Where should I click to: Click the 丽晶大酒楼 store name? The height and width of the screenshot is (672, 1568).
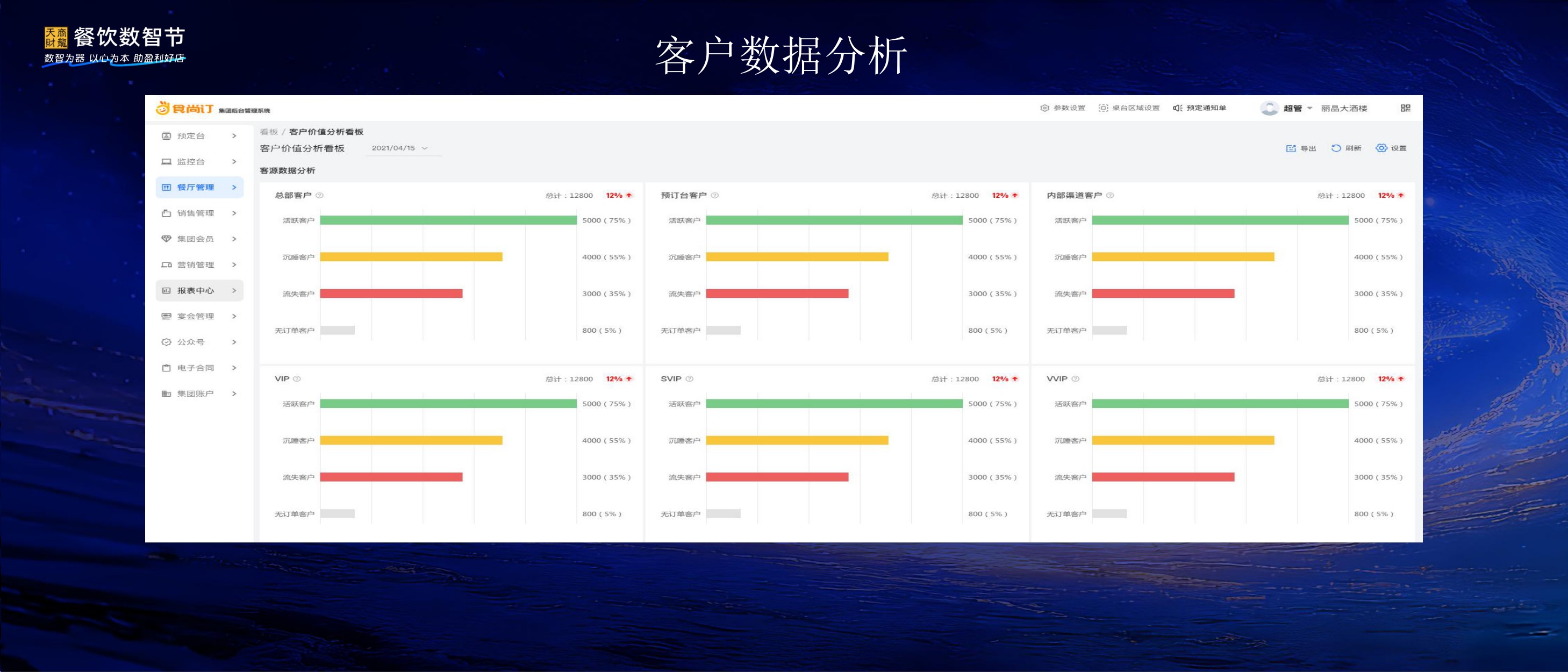[1344, 109]
